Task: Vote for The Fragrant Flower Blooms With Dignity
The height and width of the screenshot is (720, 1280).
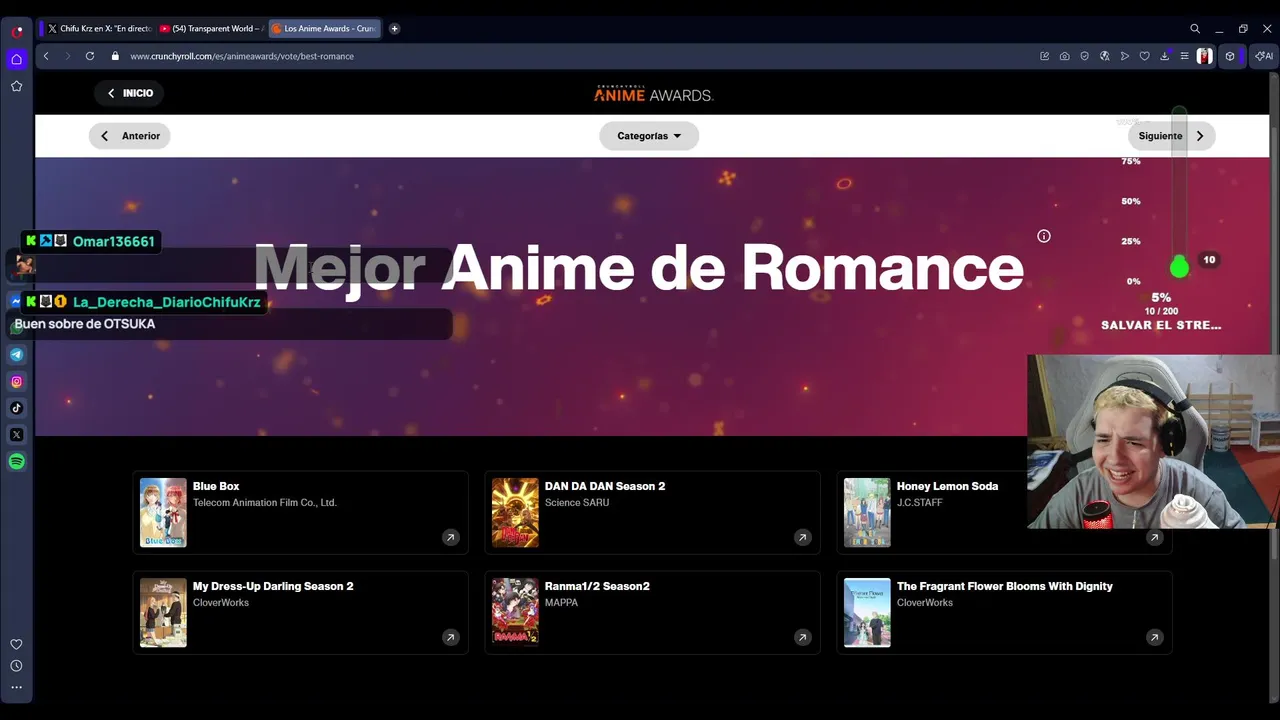Action: tap(1004, 612)
